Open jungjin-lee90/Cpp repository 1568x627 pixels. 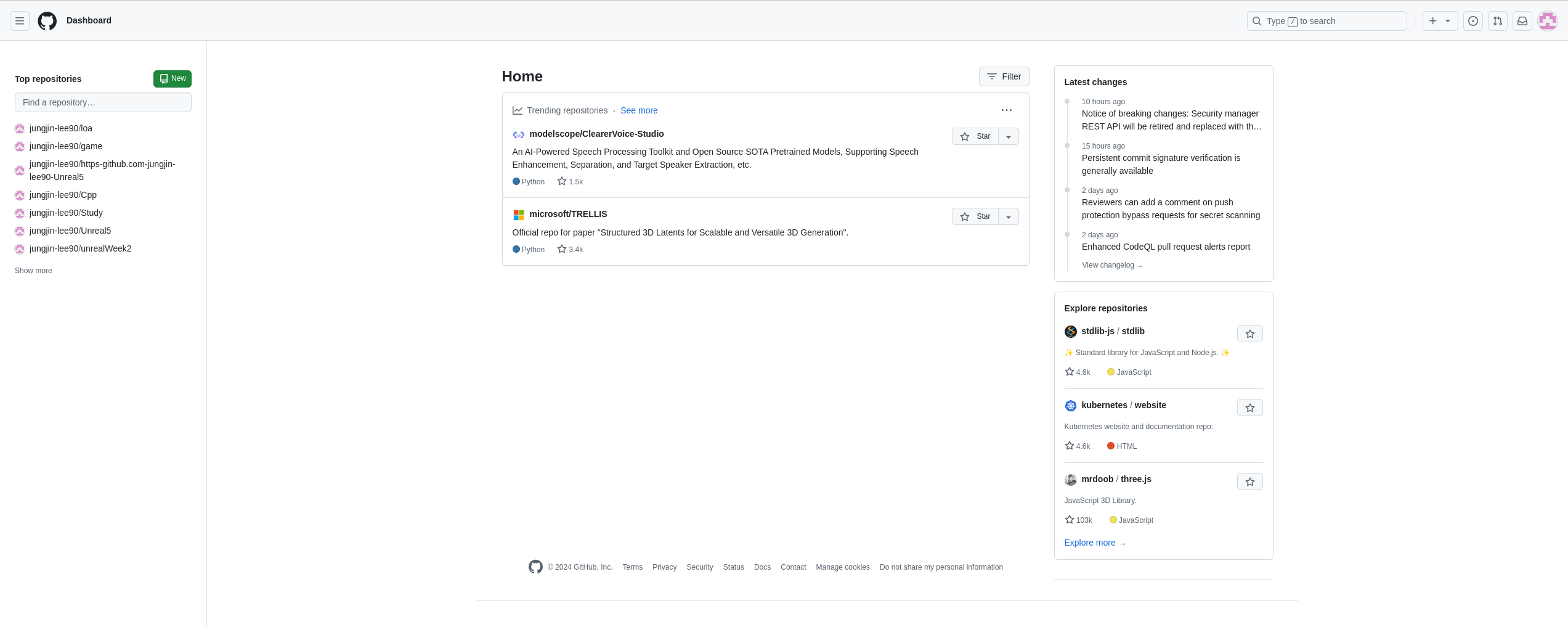[x=63, y=195]
